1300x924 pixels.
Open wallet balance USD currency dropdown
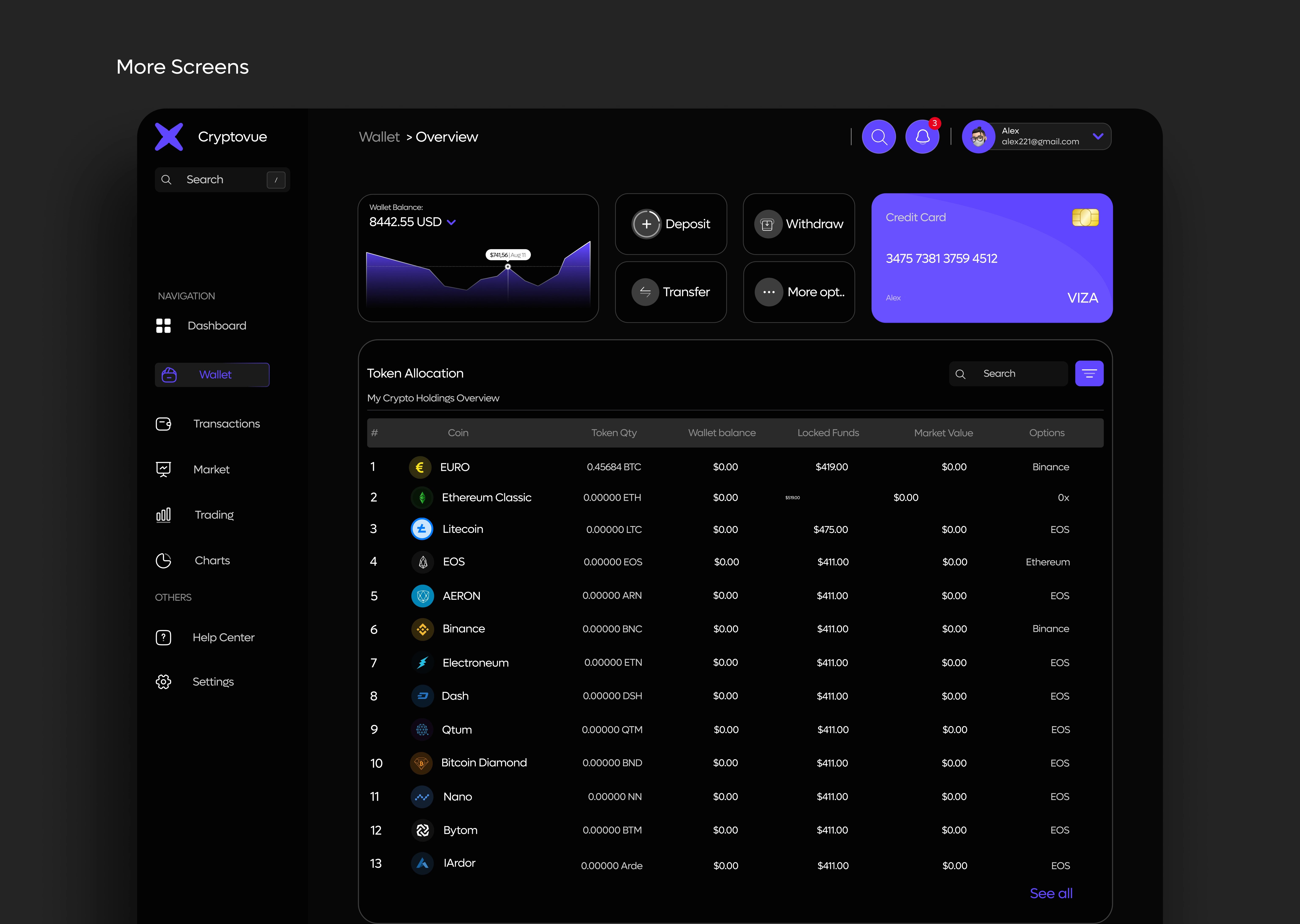[x=451, y=223]
